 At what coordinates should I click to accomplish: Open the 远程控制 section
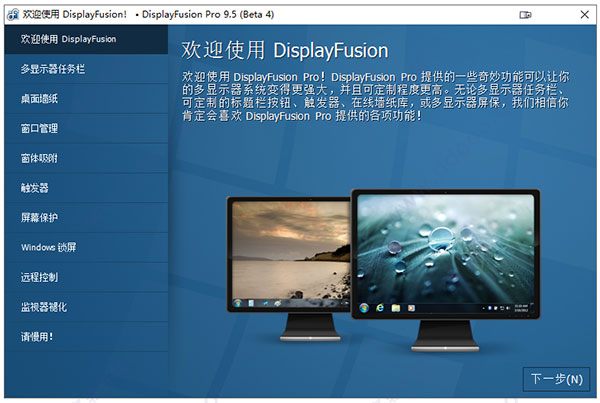[x=86, y=277]
